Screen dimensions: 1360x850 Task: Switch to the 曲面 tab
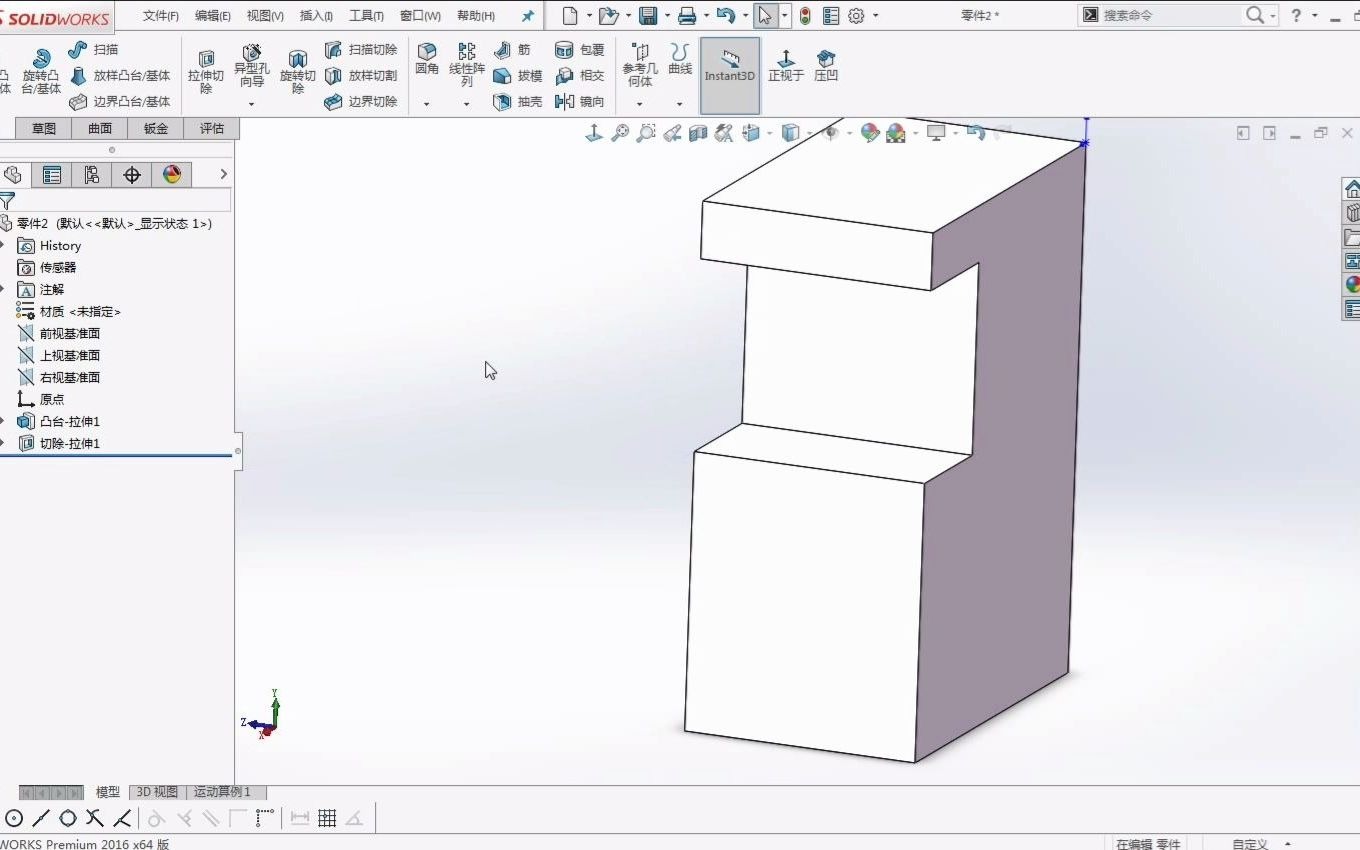(100, 128)
